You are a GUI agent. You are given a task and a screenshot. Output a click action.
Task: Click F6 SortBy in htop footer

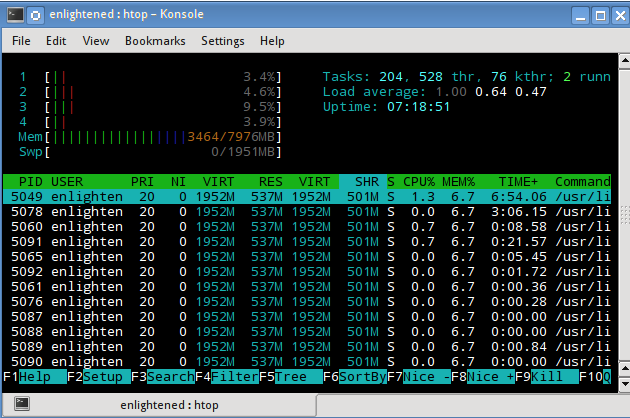[355, 377]
